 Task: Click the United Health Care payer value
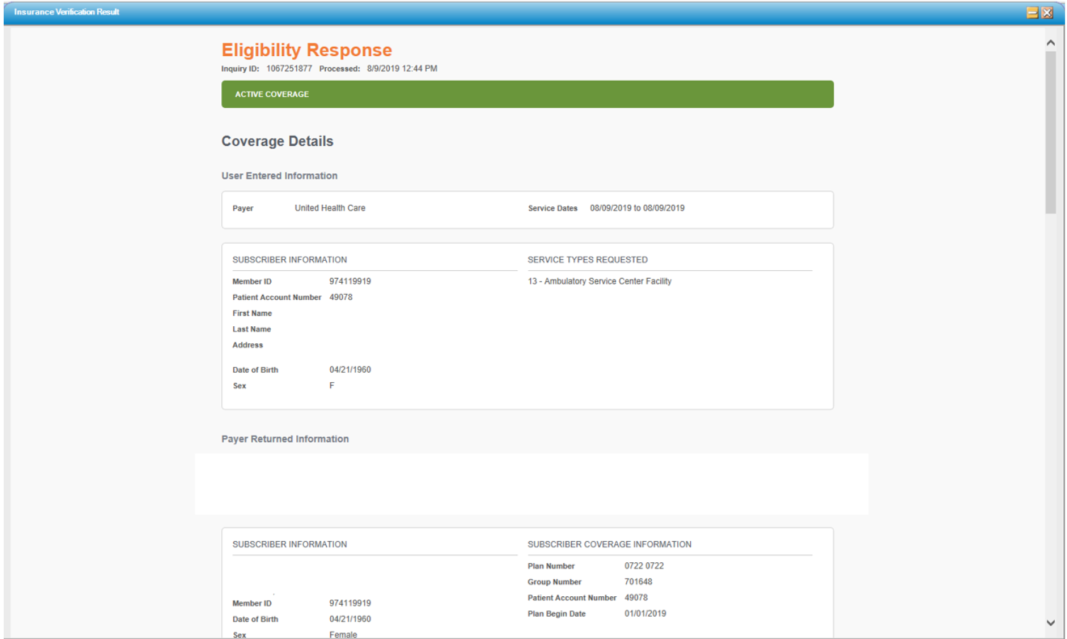tap(329, 209)
